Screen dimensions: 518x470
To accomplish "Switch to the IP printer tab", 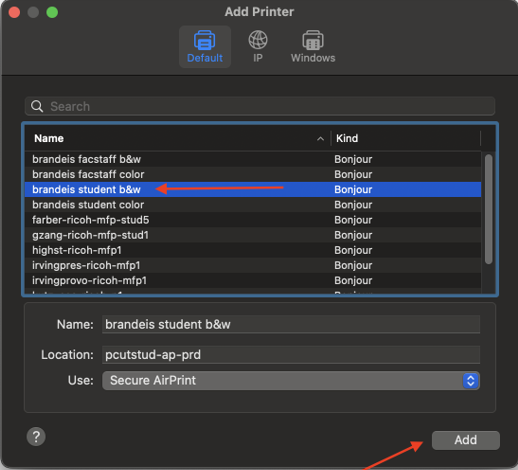I will (258, 47).
